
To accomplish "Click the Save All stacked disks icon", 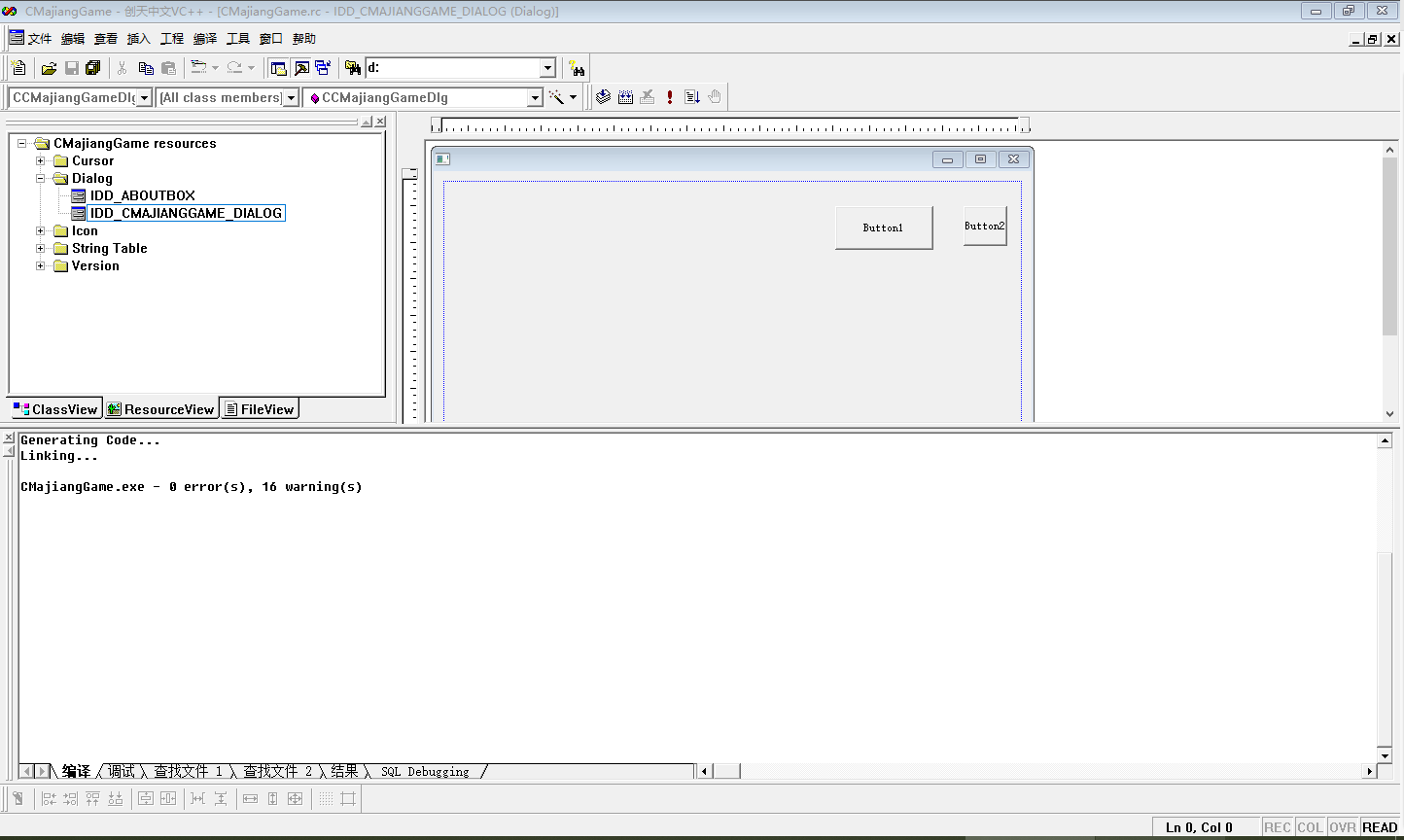I will click(93, 68).
